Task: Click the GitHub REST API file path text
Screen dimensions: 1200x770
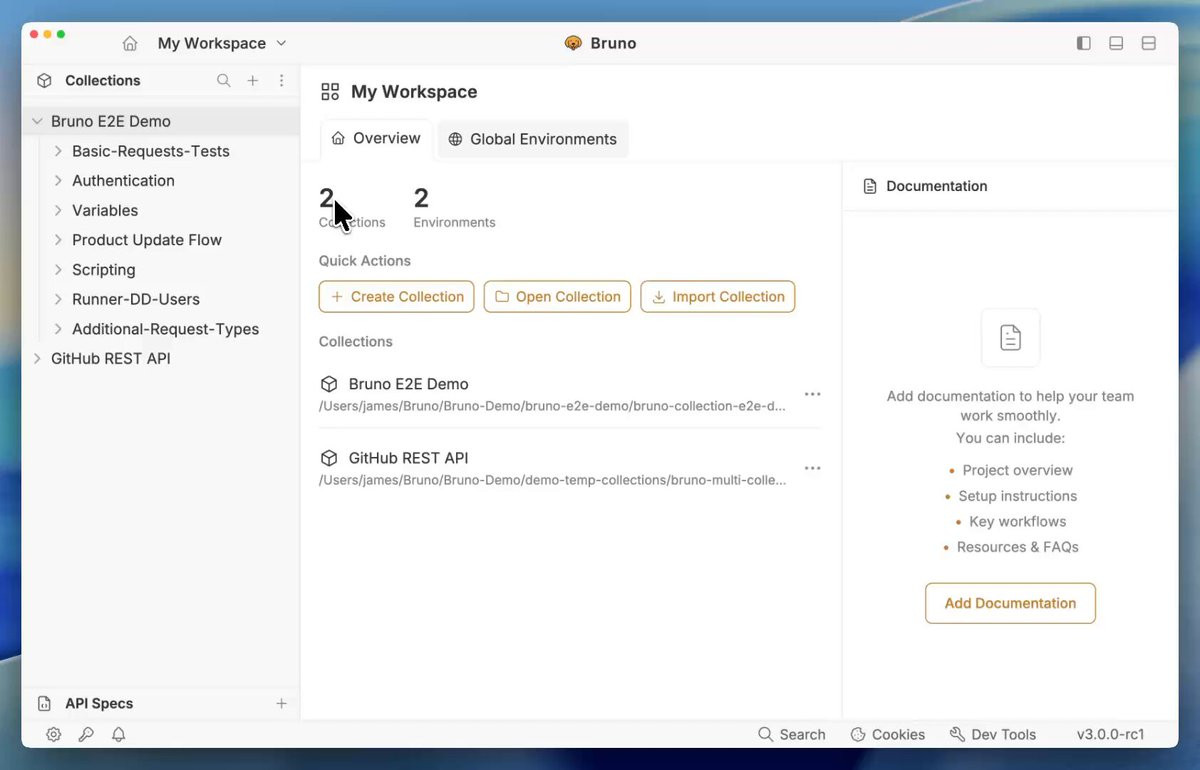Action: click(552, 480)
